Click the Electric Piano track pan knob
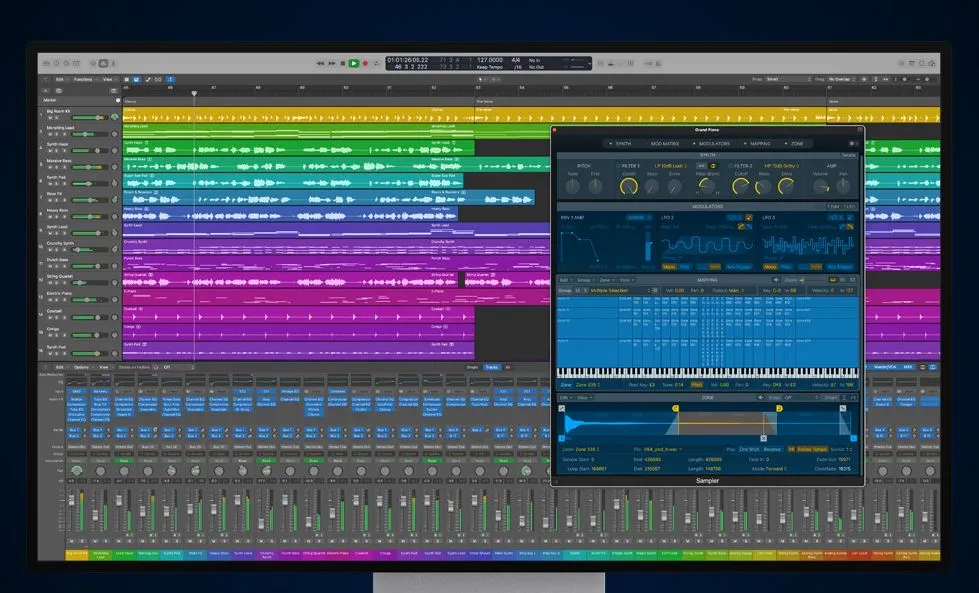 click(115, 299)
